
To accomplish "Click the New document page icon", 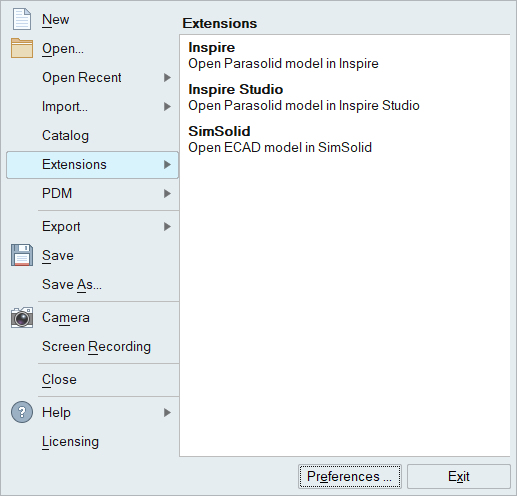I will [22, 19].
